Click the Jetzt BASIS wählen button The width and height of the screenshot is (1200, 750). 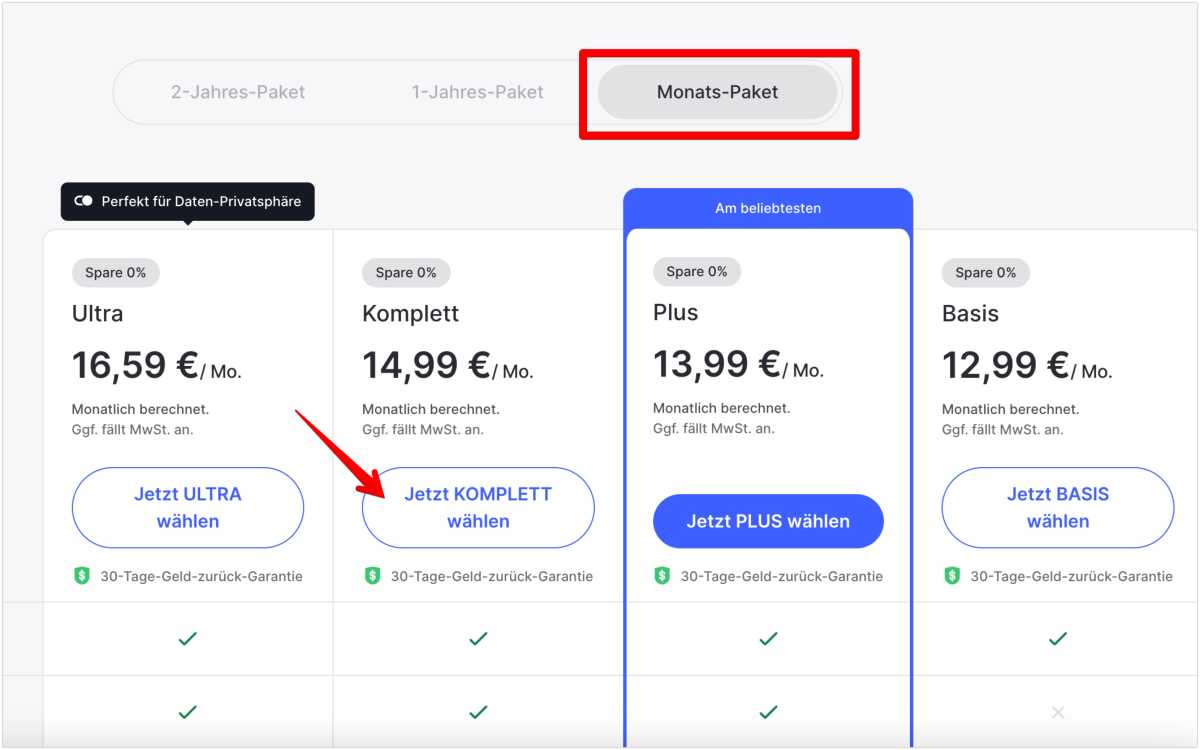1057,508
